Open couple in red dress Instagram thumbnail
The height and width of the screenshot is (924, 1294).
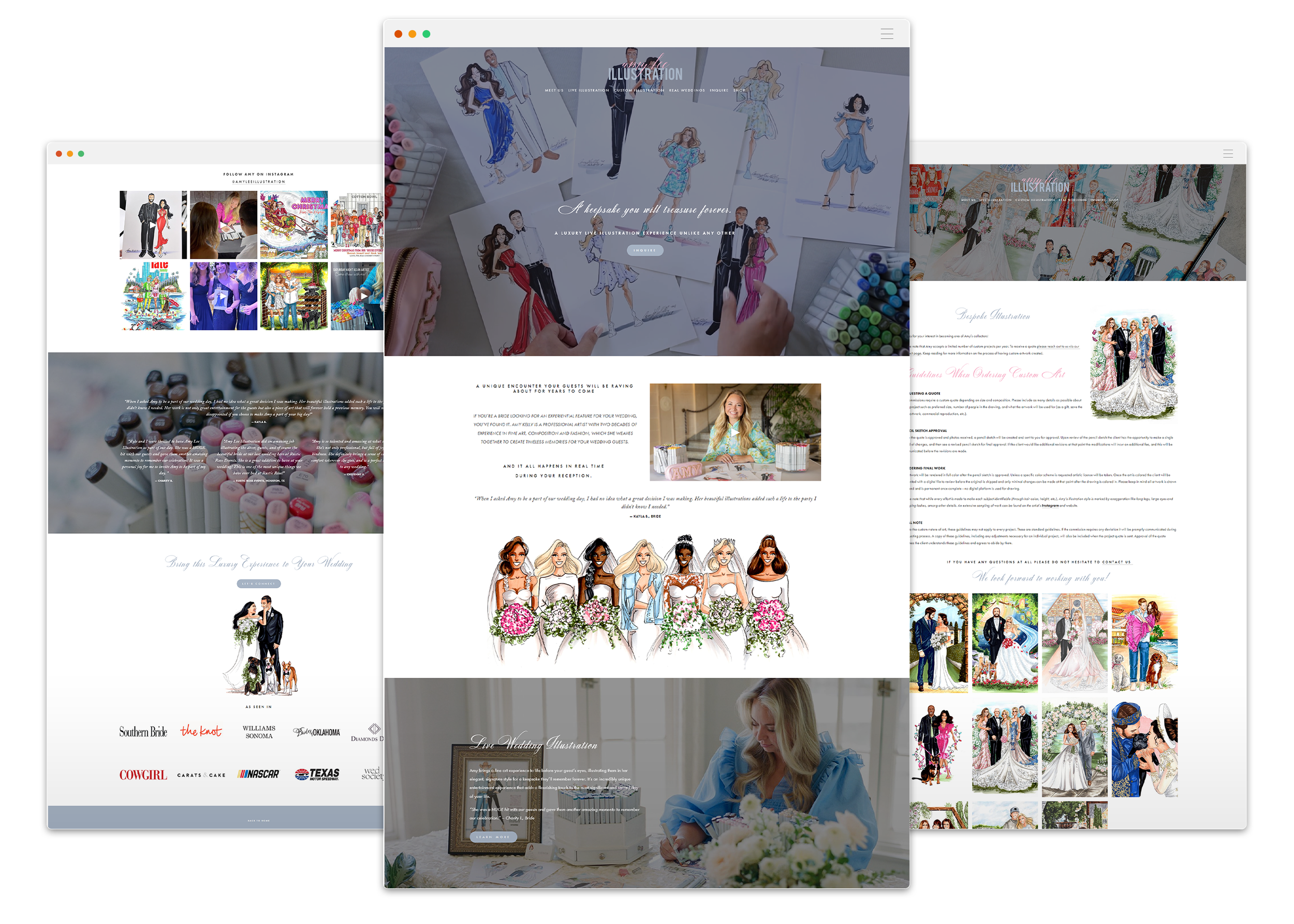point(153,225)
